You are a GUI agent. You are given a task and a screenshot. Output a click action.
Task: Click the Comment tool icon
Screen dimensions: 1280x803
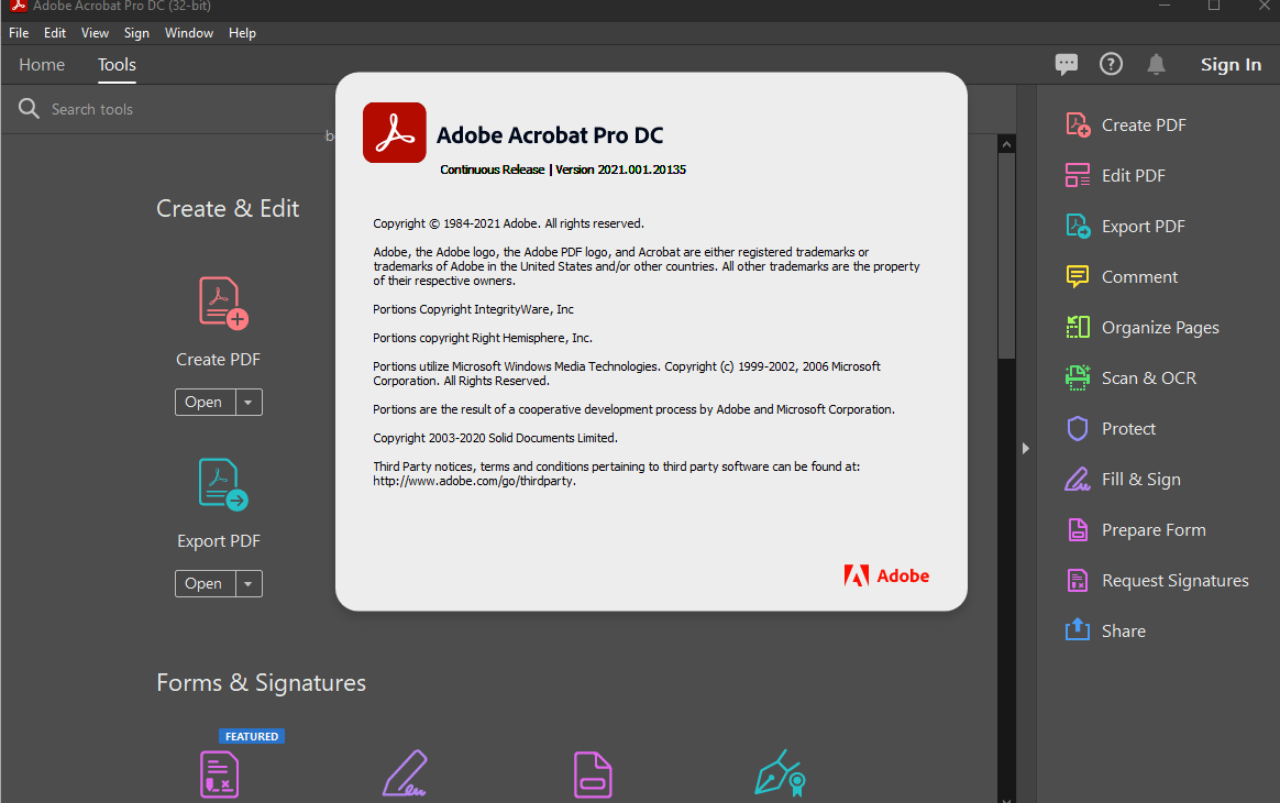point(1077,277)
